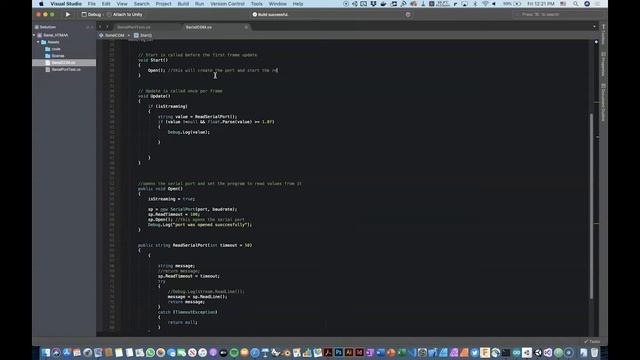Open the Properties side pad
This screenshot has width=640, height=360.
point(604,64)
